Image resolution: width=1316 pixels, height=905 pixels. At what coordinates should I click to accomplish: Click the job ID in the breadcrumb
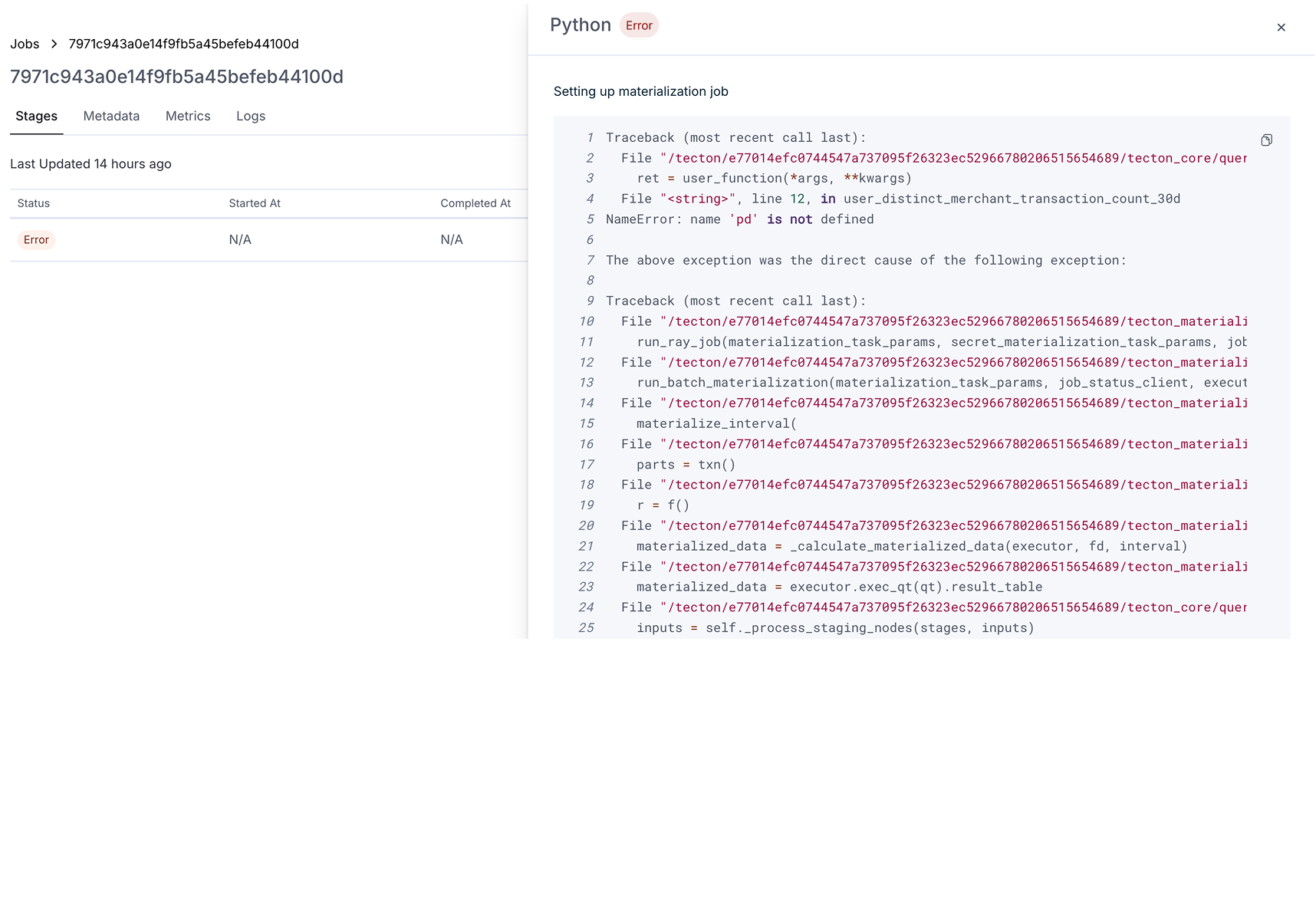coord(183,44)
